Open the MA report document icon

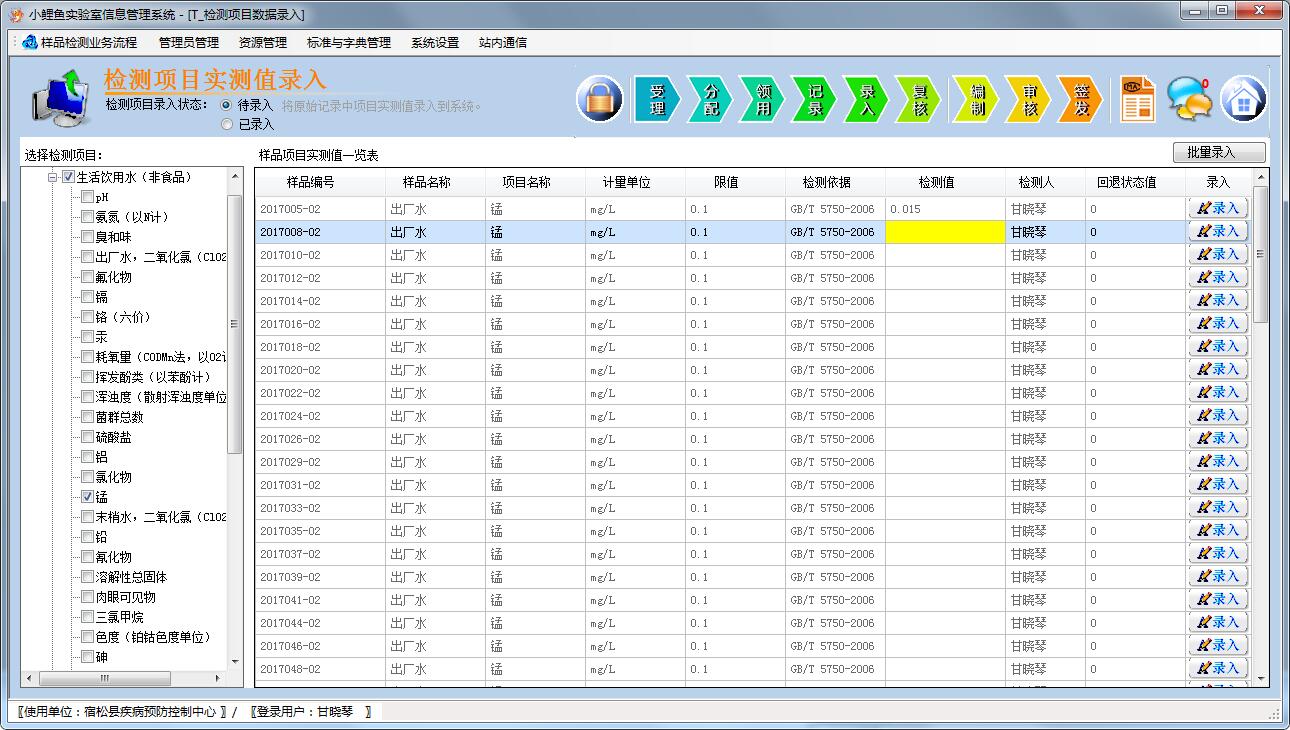(1138, 99)
